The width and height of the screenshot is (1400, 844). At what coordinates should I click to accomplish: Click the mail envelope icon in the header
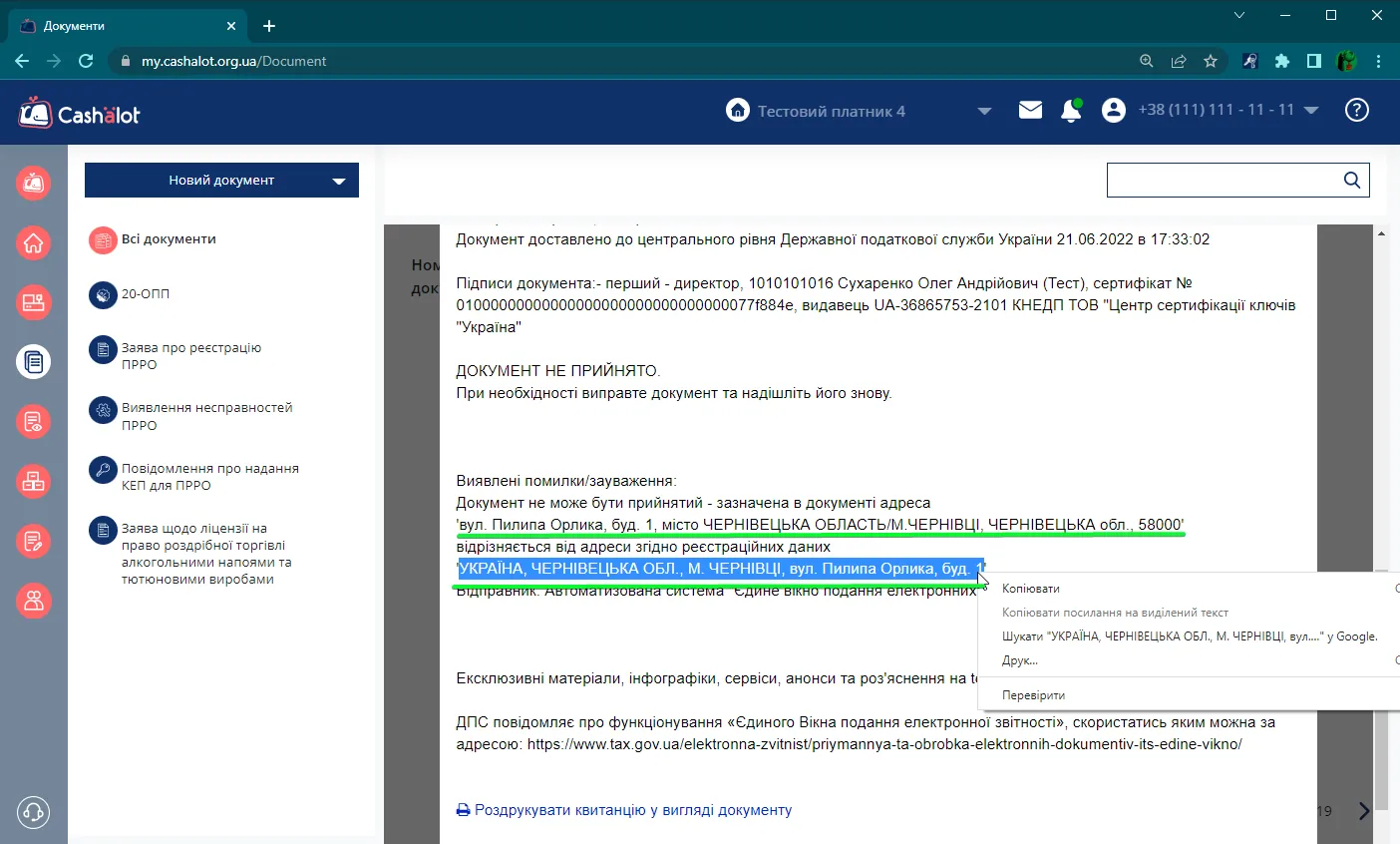click(1030, 110)
